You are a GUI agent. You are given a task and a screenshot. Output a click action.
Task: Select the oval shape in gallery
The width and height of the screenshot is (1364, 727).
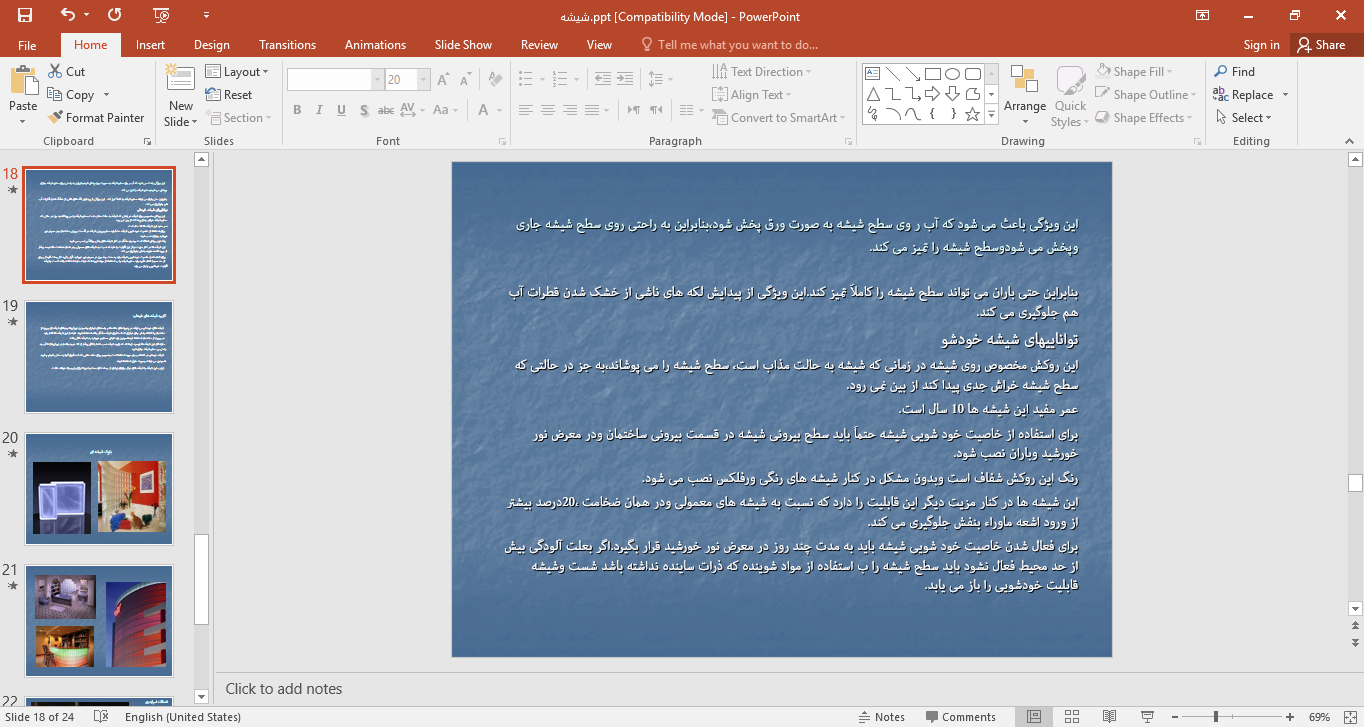click(952, 74)
